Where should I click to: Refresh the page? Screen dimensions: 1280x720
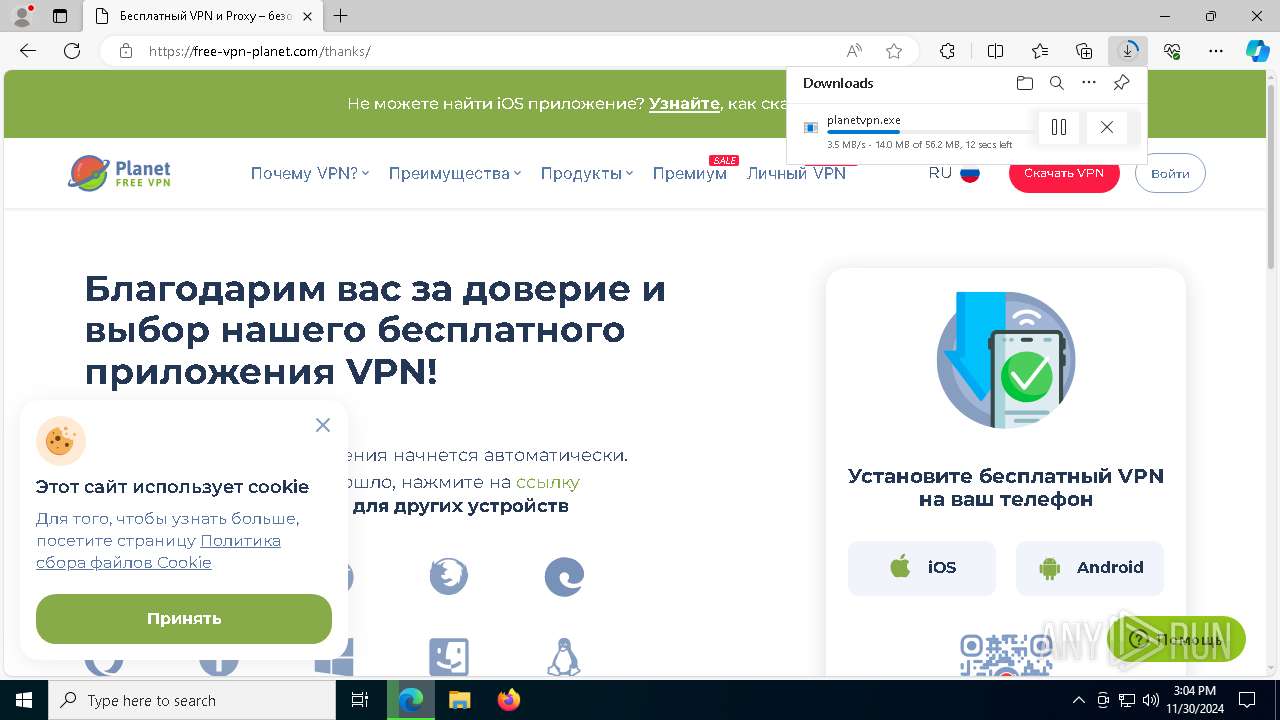click(72, 51)
